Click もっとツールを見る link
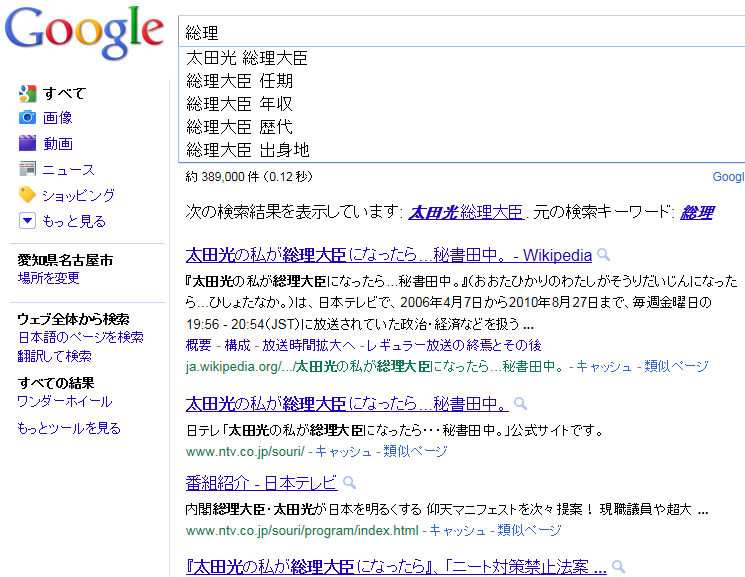 pos(69,428)
